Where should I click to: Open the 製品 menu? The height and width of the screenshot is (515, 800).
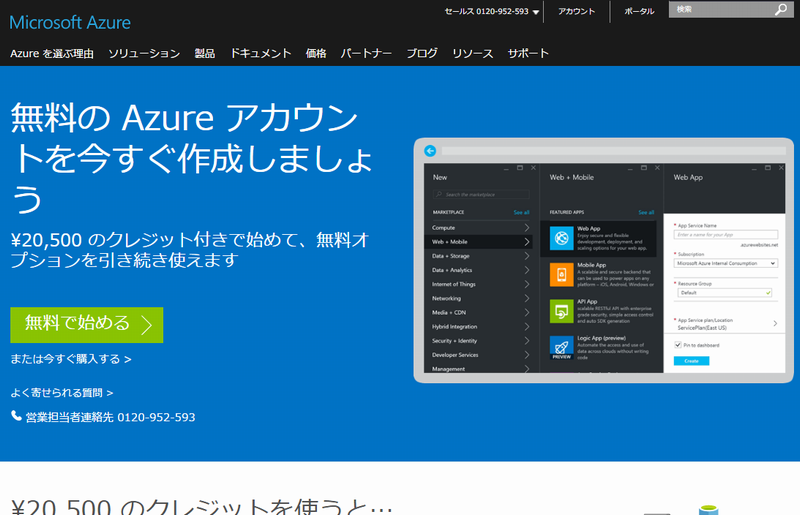(205, 54)
